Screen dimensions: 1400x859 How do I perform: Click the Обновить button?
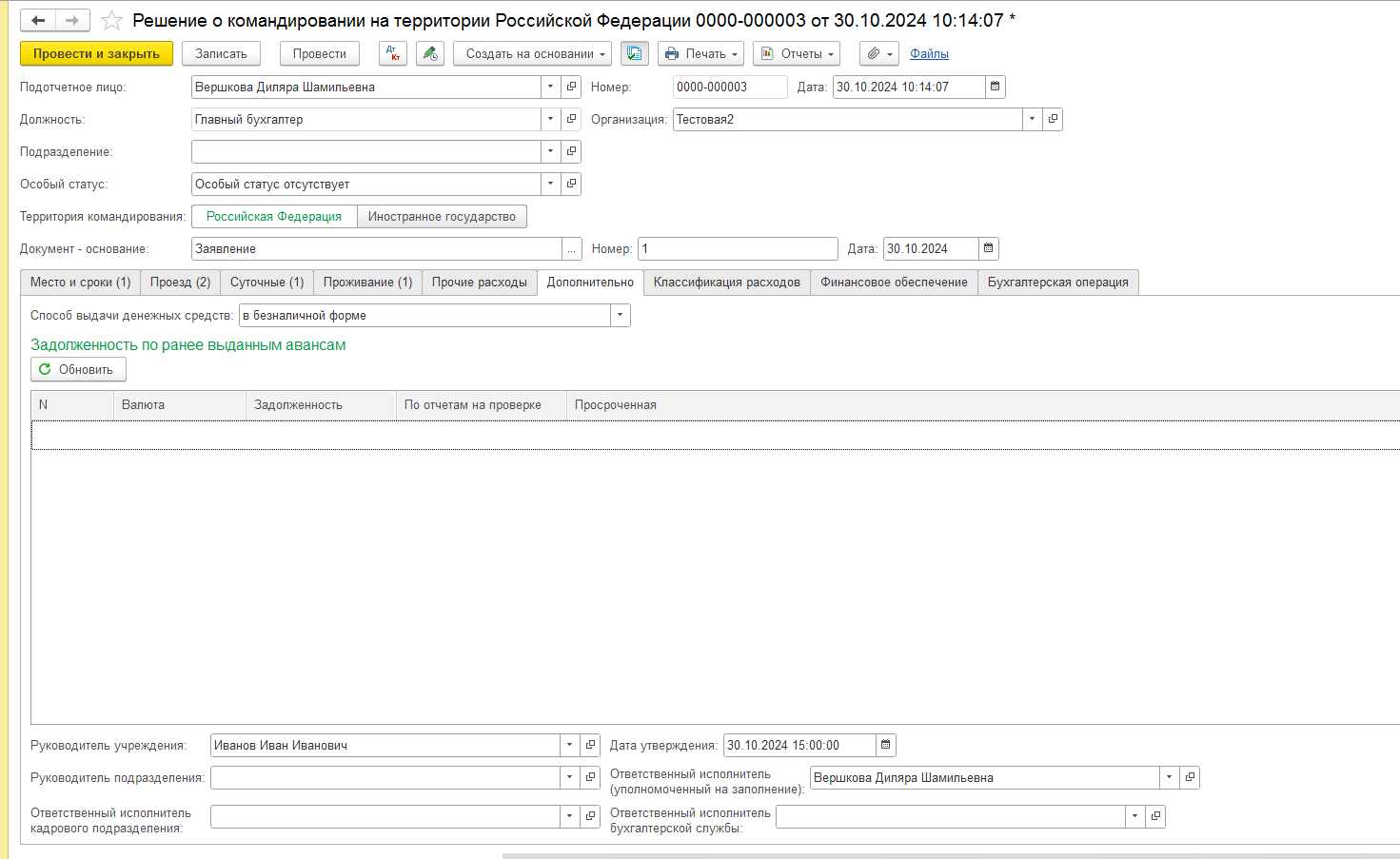click(x=78, y=369)
